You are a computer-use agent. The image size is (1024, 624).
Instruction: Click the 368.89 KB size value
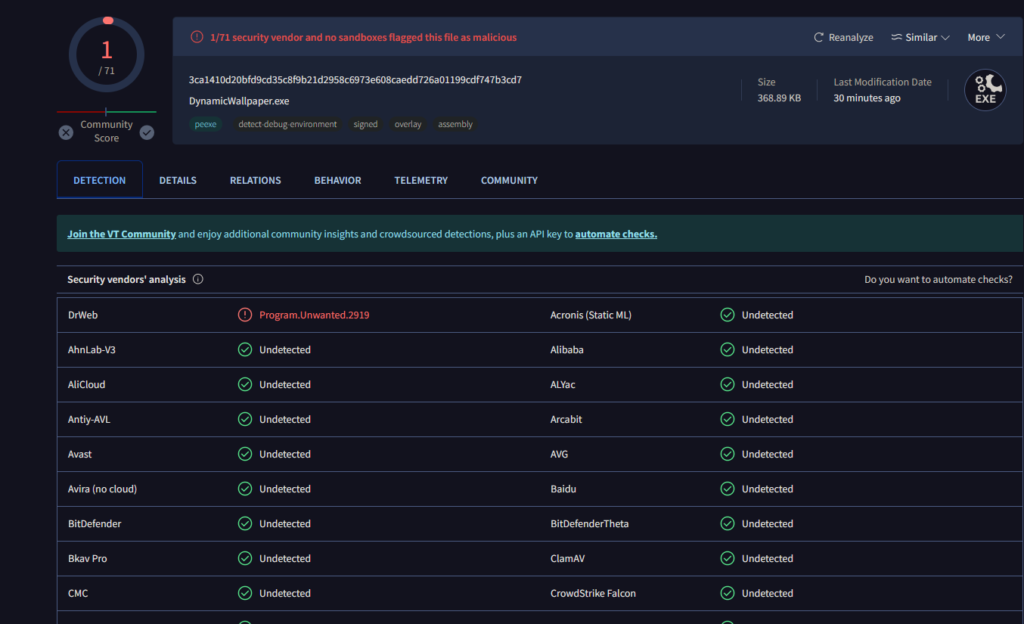coord(779,98)
